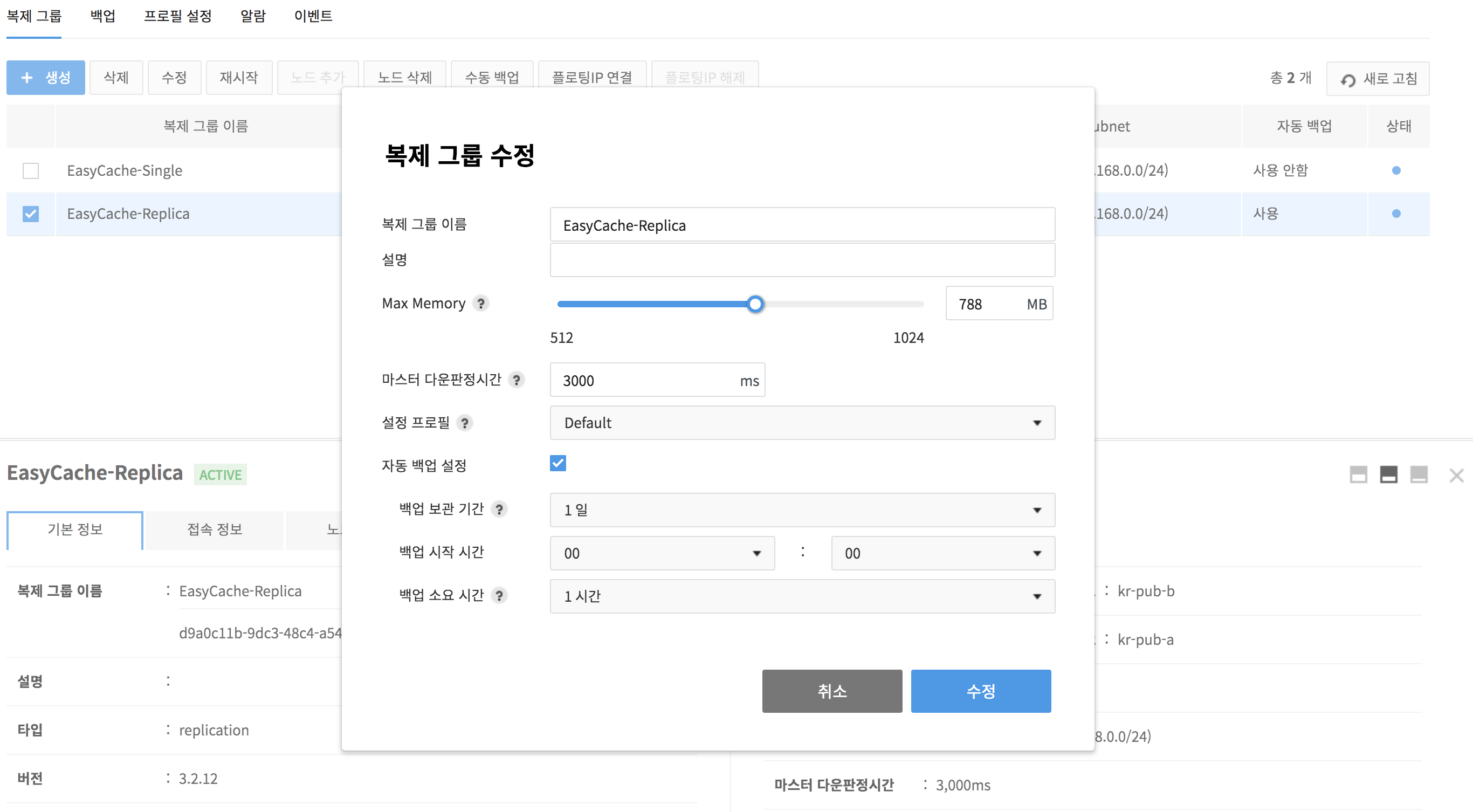Open the 알람 tab
The width and height of the screenshot is (1473, 812).
click(253, 16)
